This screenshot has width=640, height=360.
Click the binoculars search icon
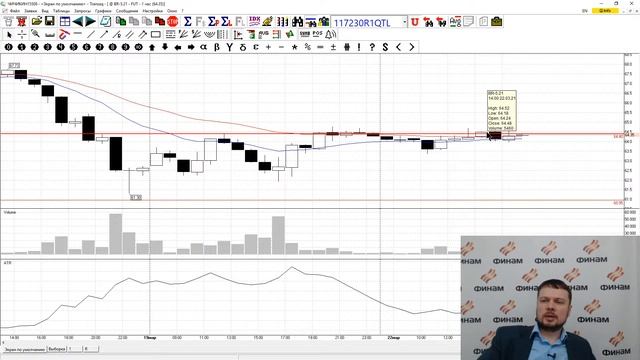tap(298, 21)
